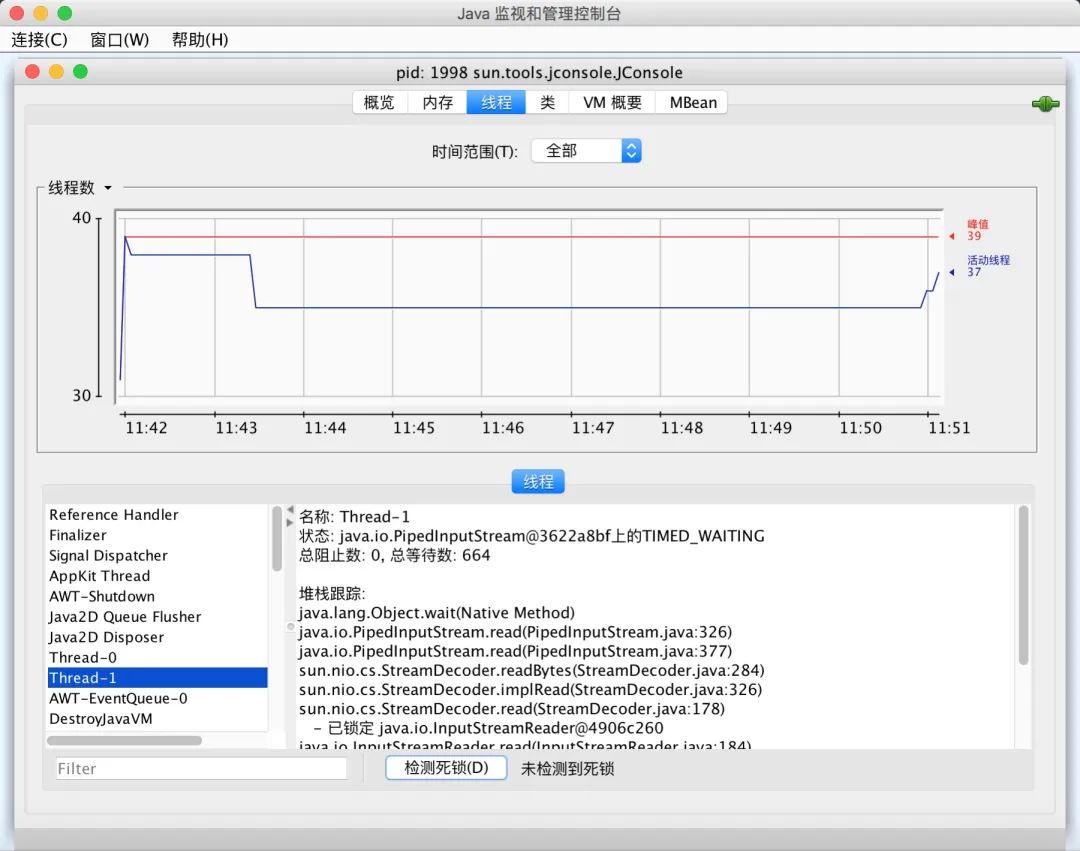Click the split pane collapse arrows
The image size is (1080, 851).
290,516
